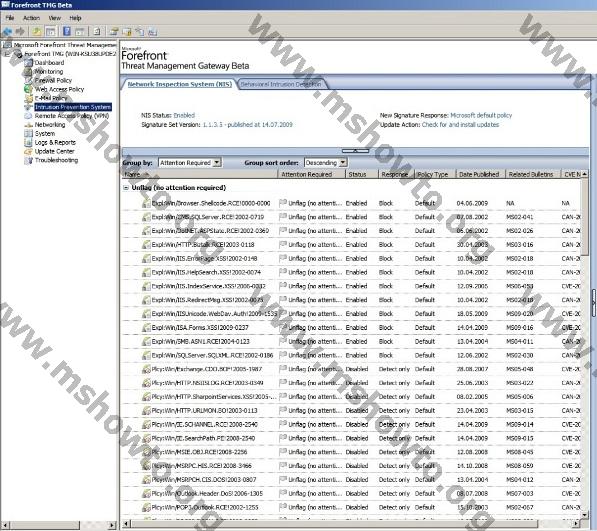Click the Back arrow in the toolbar
This screenshot has height=531, width=597.
(8, 32)
